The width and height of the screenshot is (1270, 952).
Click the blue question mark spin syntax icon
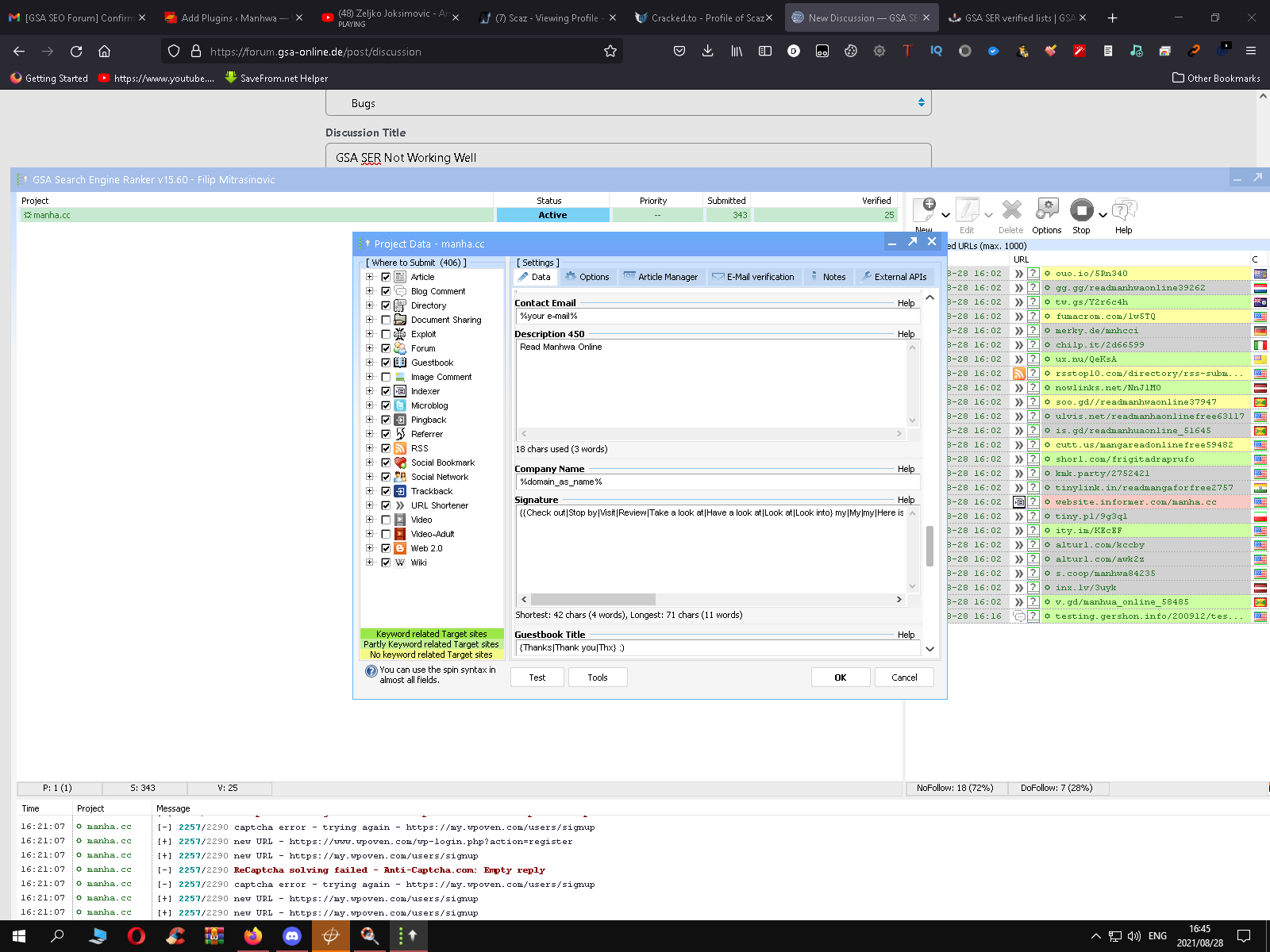tap(371, 671)
